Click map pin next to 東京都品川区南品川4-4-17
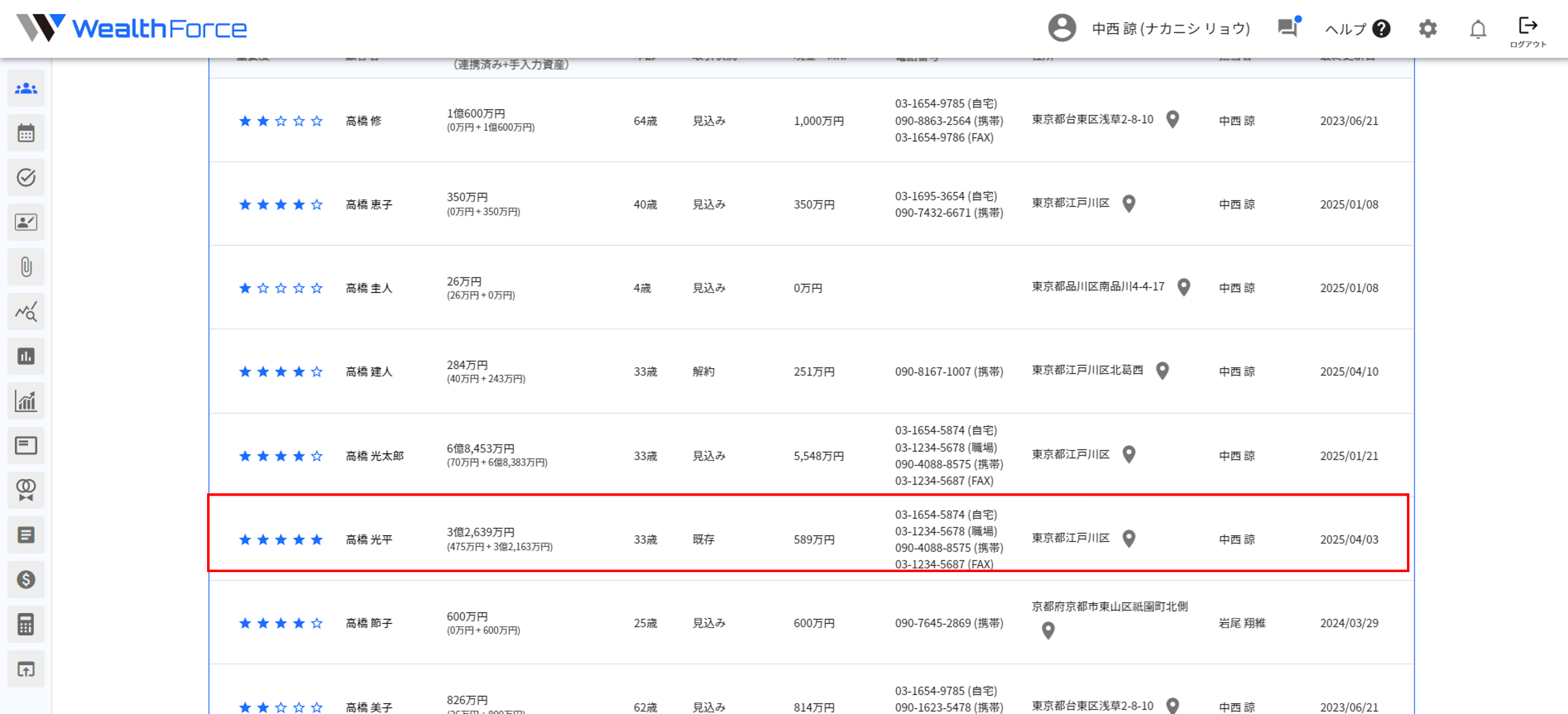 (x=1183, y=287)
